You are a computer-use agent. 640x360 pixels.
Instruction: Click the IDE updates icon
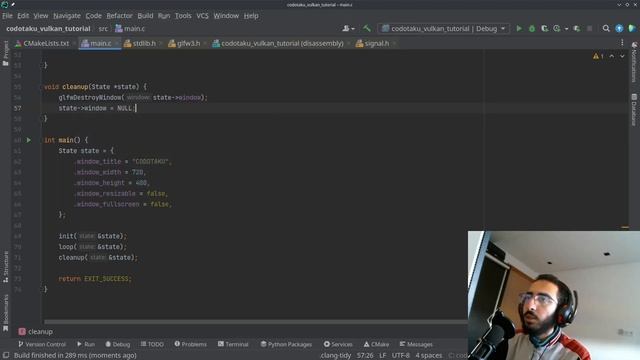[619, 29]
